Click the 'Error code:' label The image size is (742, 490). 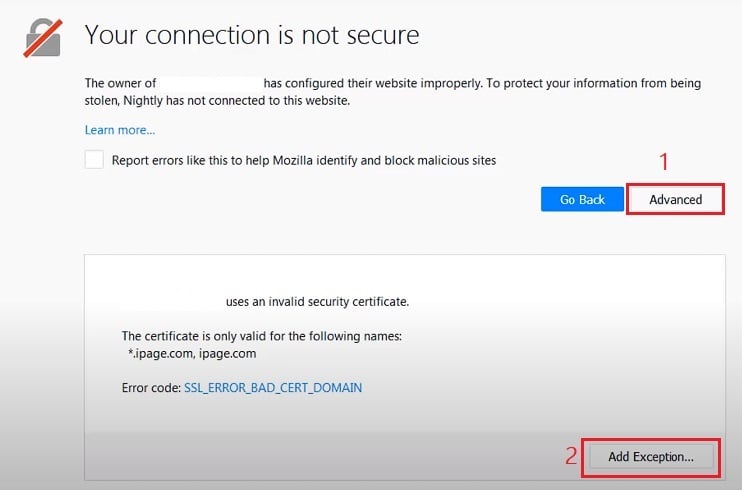pos(151,388)
